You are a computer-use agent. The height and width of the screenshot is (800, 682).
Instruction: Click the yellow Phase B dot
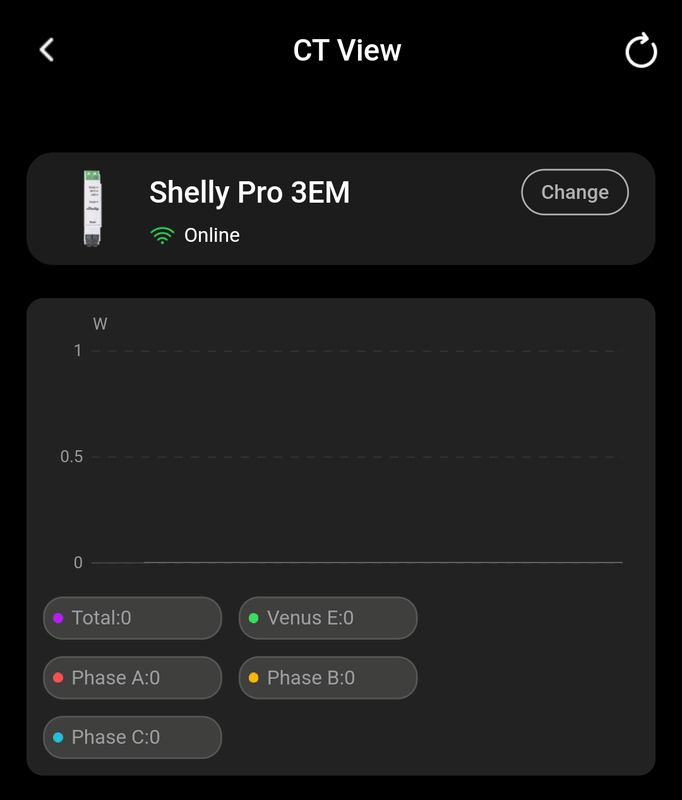[253, 678]
